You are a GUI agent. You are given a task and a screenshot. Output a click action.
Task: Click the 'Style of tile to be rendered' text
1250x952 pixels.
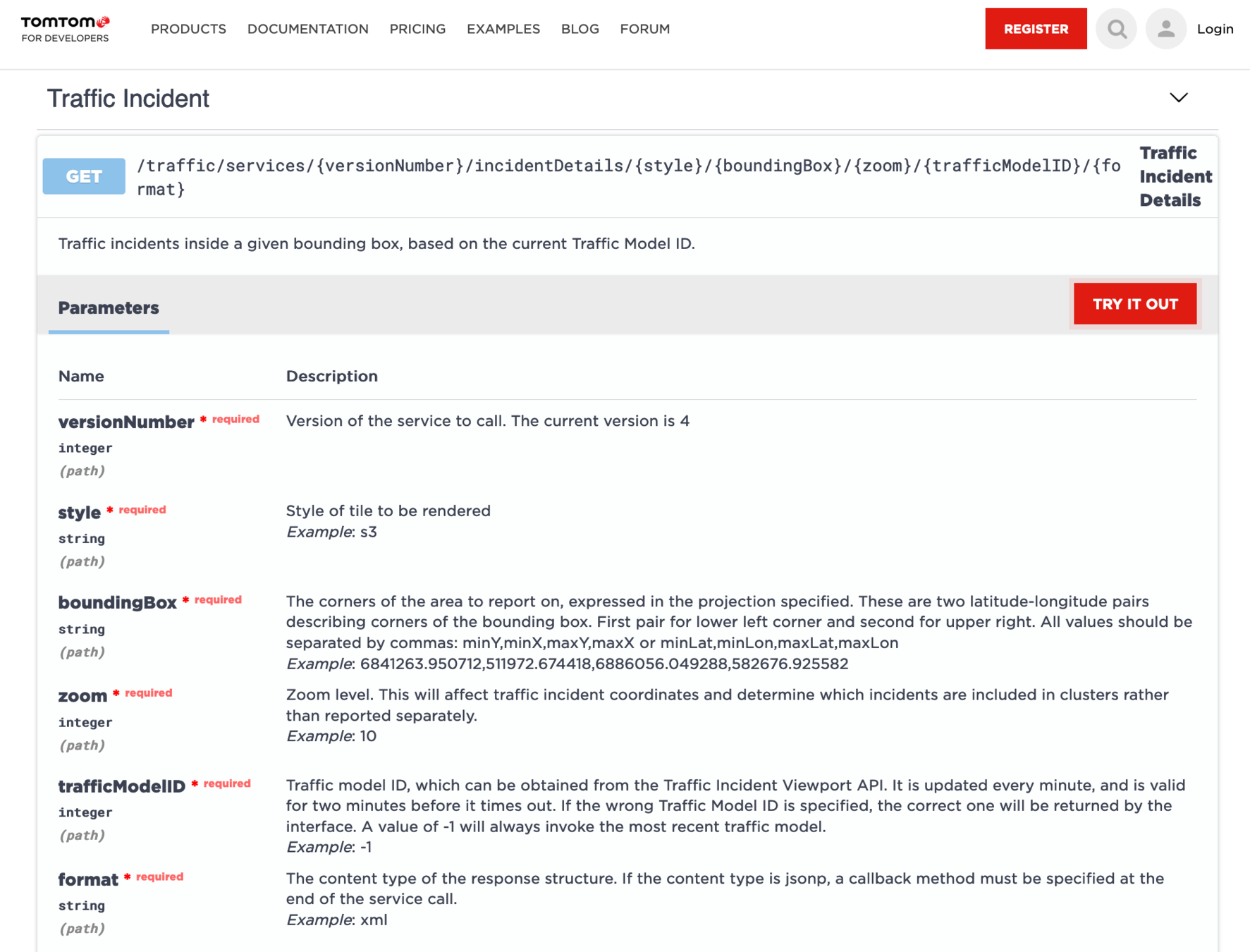[x=388, y=511]
